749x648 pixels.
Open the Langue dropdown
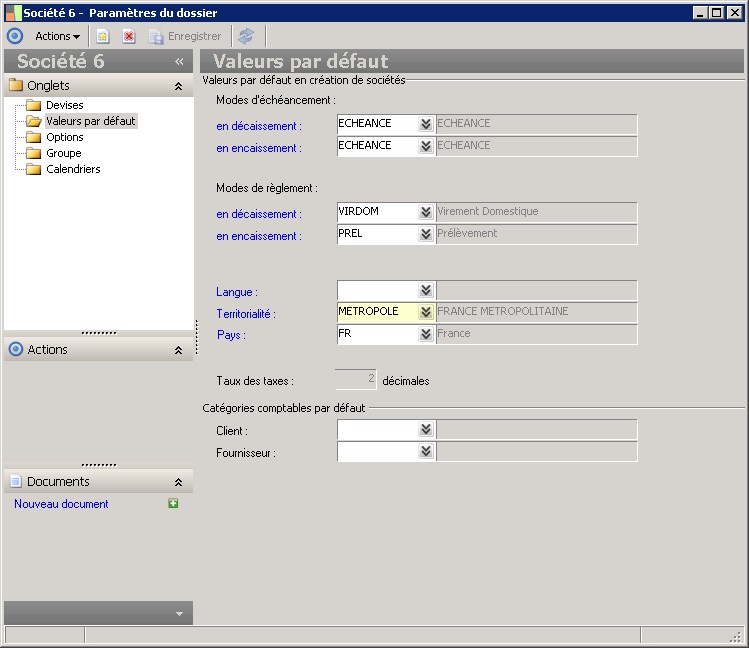pyautogui.click(x=426, y=290)
